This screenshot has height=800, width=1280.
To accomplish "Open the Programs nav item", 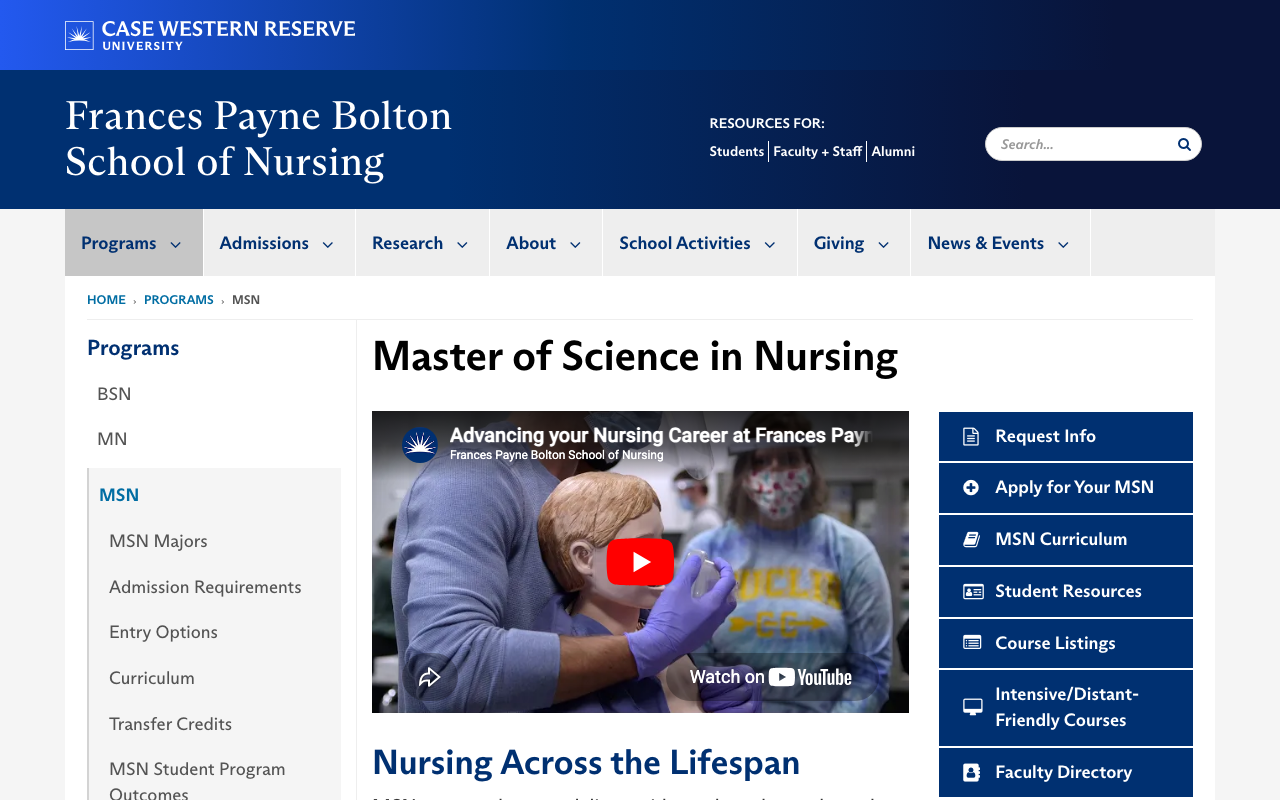I will [134, 243].
